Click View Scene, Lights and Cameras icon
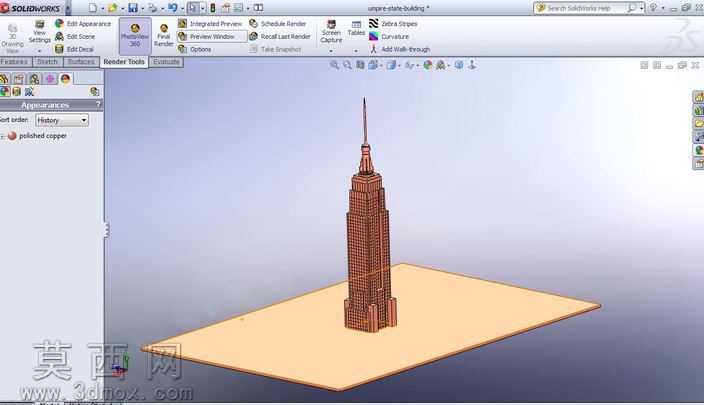Screen dimensions: 704x405 pos(29,92)
